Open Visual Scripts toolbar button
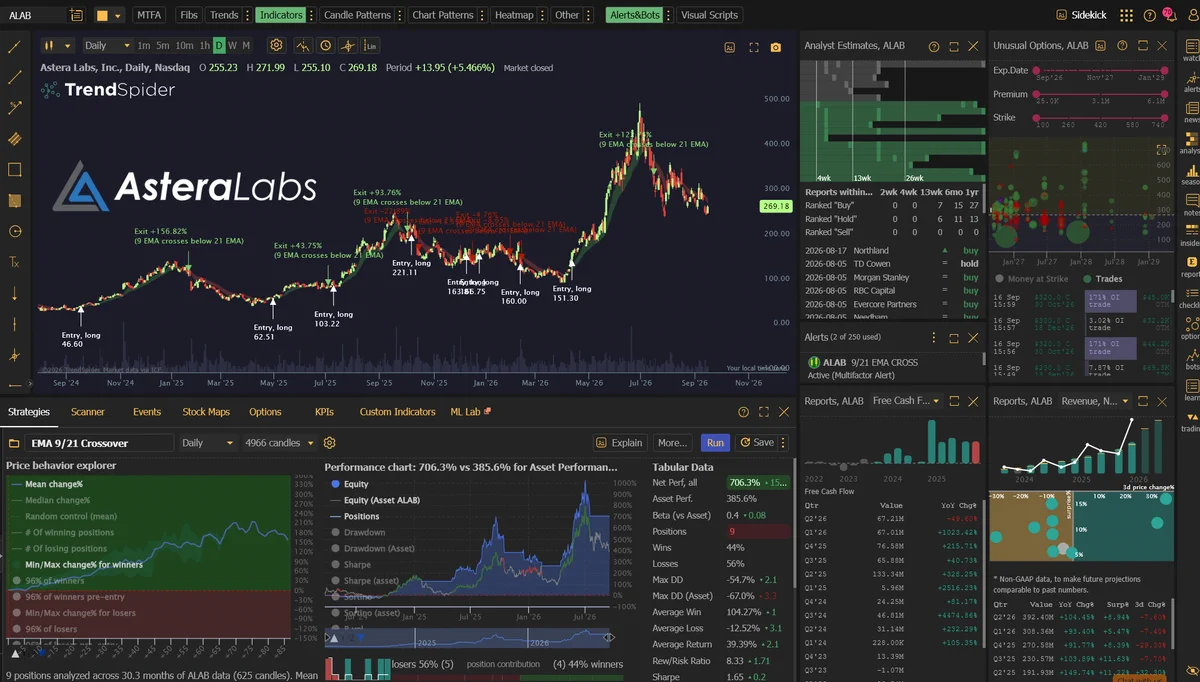The height and width of the screenshot is (682, 1200). [709, 15]
